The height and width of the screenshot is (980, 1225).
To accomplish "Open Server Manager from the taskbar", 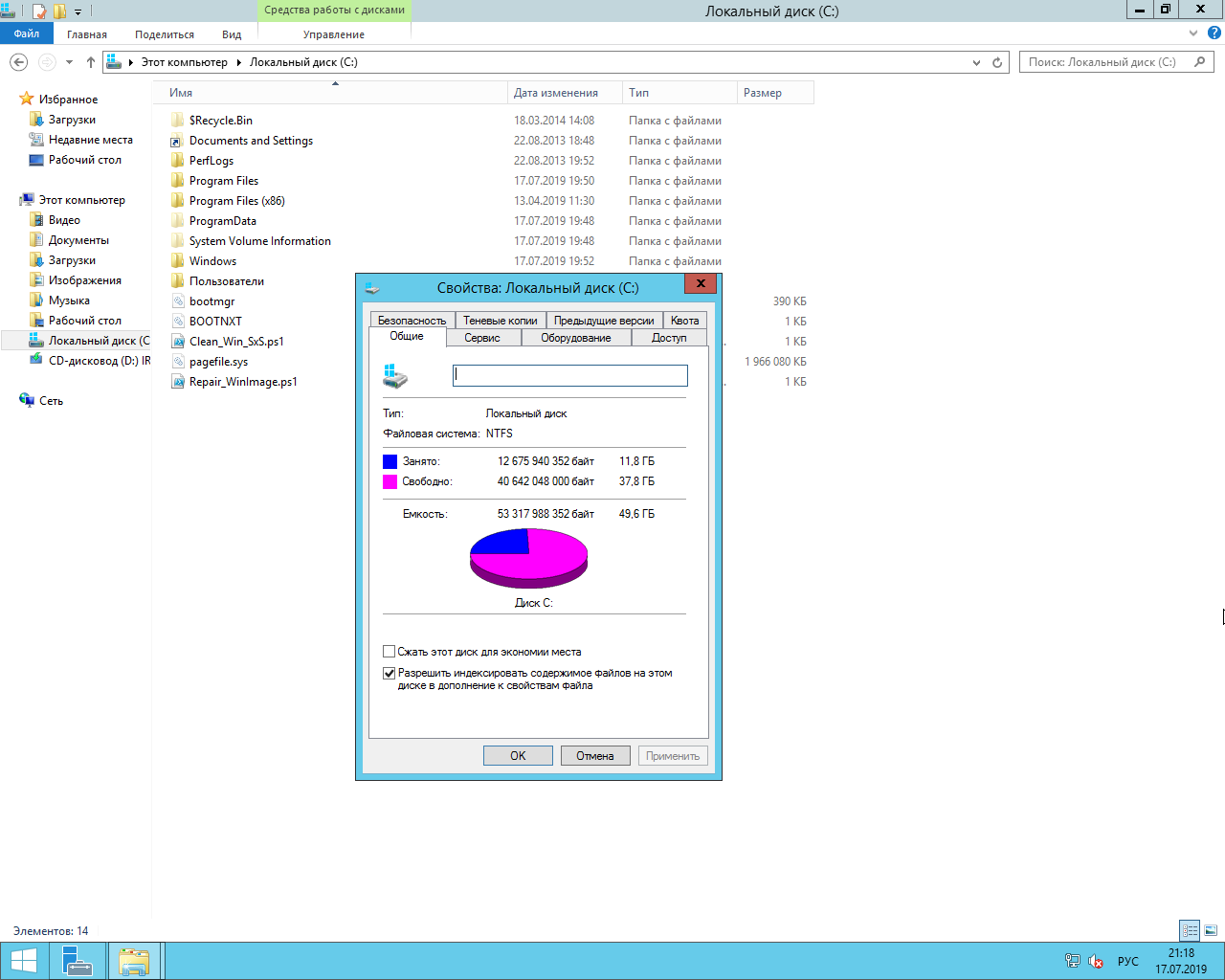I will 77,961.
